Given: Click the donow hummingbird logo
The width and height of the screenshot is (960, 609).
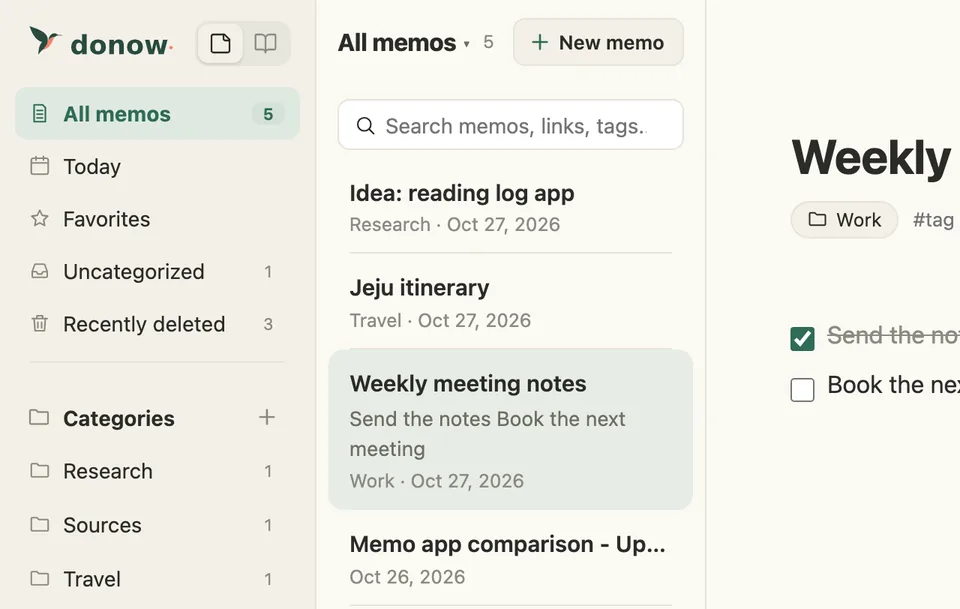Looking at the screenshot, I should [x=45, y=40].
